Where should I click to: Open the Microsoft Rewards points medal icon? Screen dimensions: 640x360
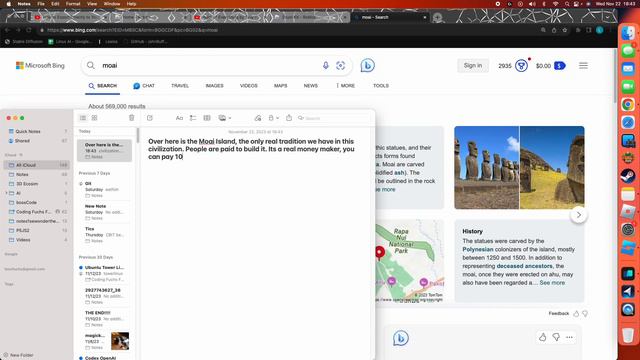click(x=521, y=65)
